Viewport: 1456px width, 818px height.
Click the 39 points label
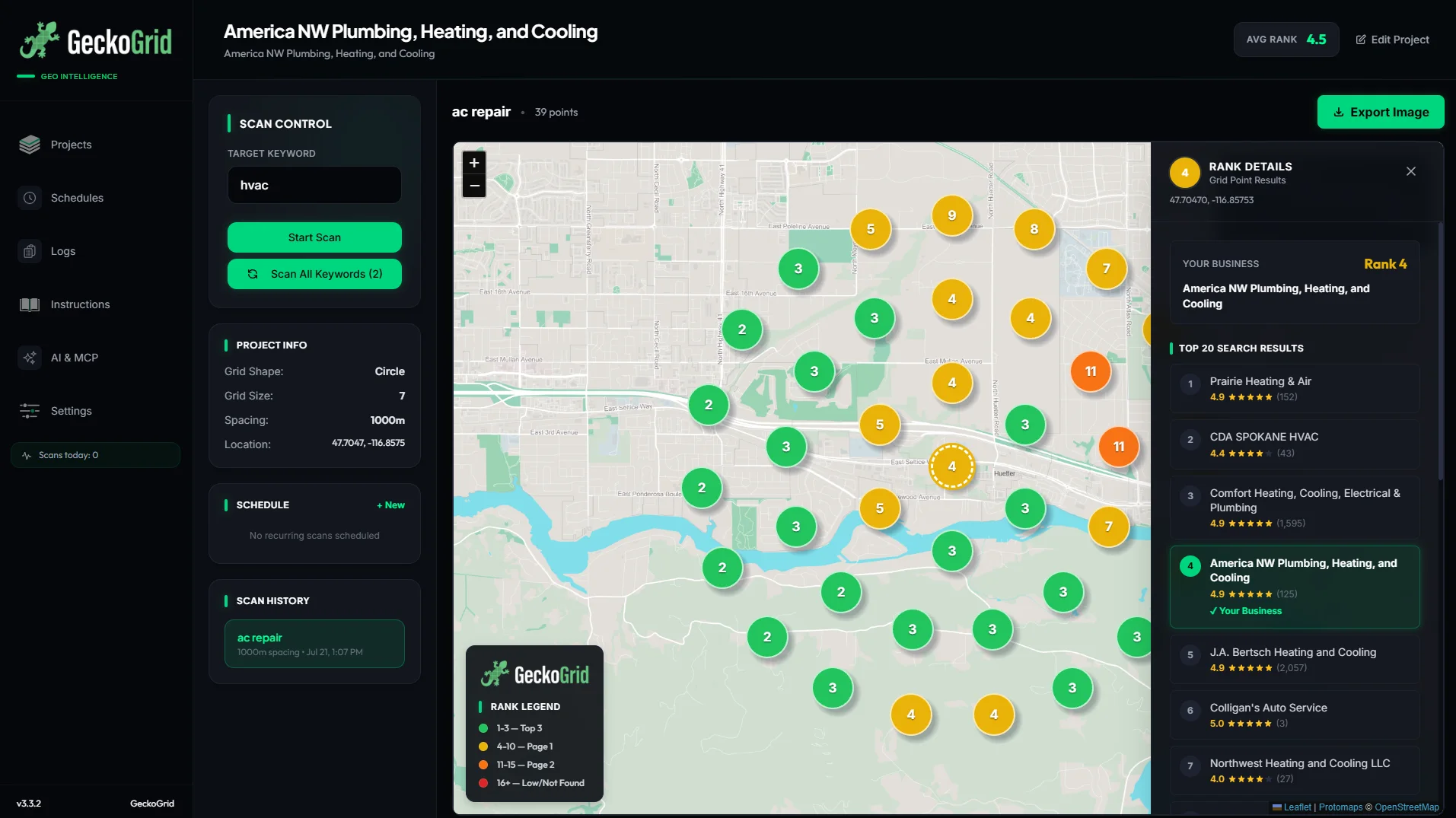(556, 112)
